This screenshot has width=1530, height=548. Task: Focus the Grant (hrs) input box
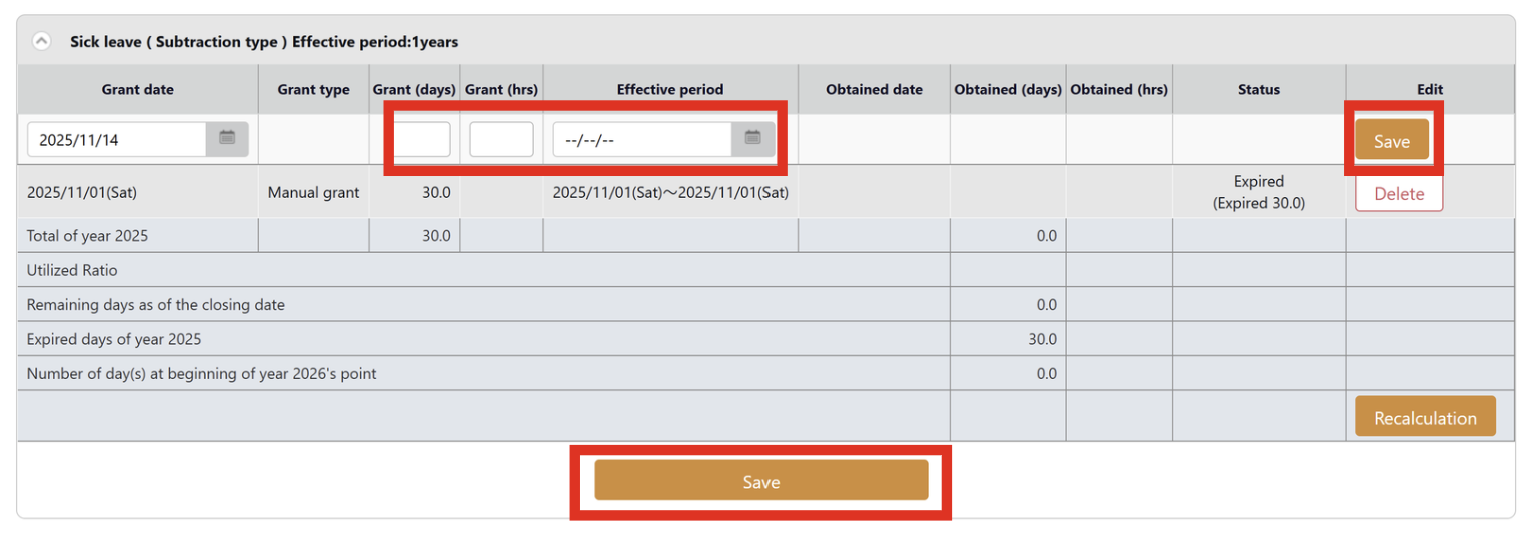[x=501, y=140]
